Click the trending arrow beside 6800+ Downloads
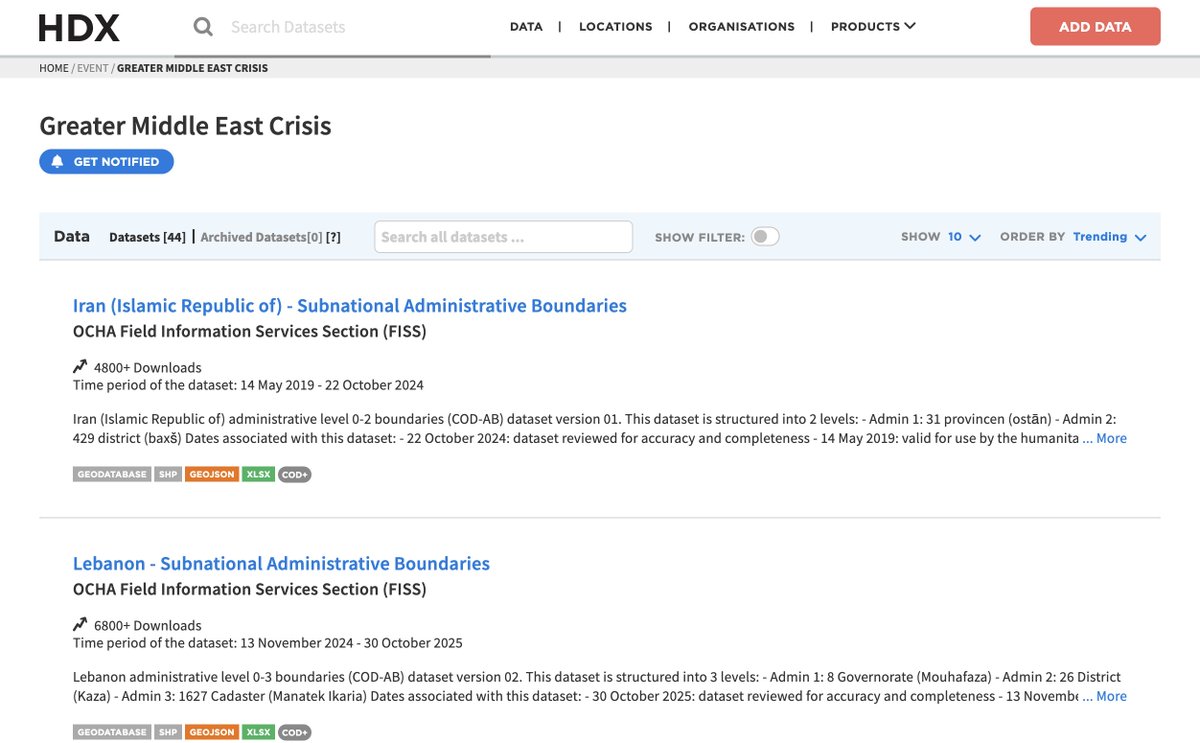This screenshot has height=743, width=1200. [x=80, y=625]
